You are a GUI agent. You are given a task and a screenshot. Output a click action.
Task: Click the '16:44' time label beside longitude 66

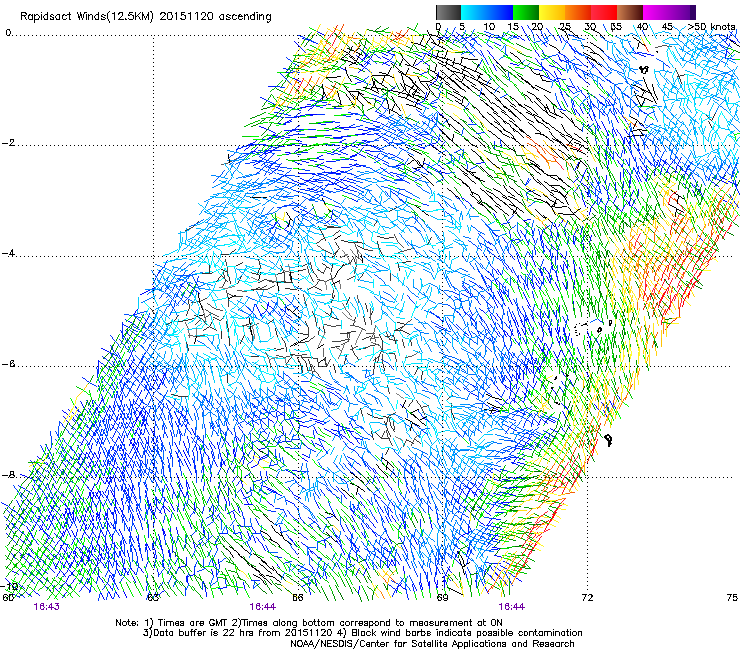[x=262, y=607]
